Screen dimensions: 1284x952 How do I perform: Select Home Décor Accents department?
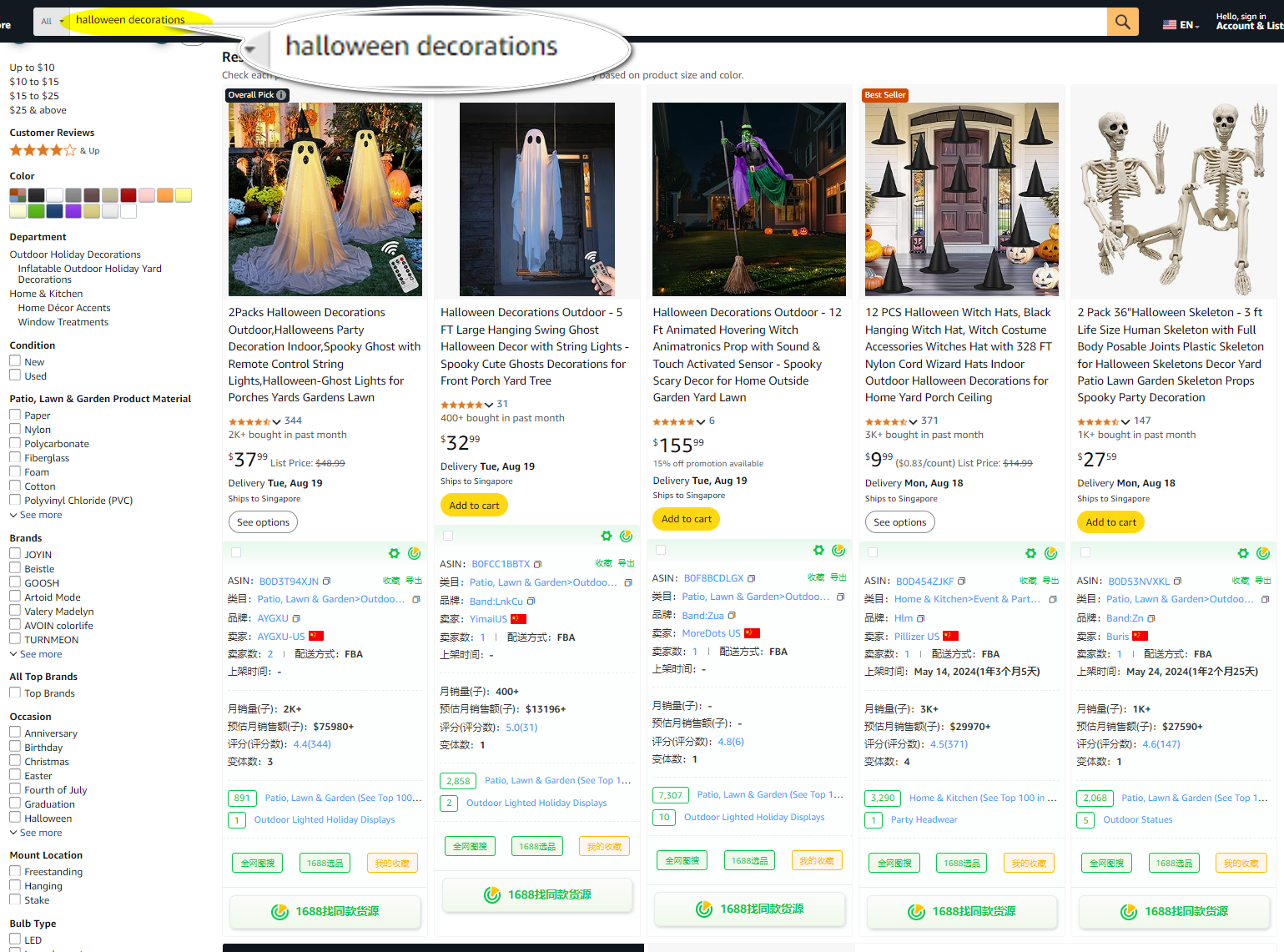click(x=64, y=308)
